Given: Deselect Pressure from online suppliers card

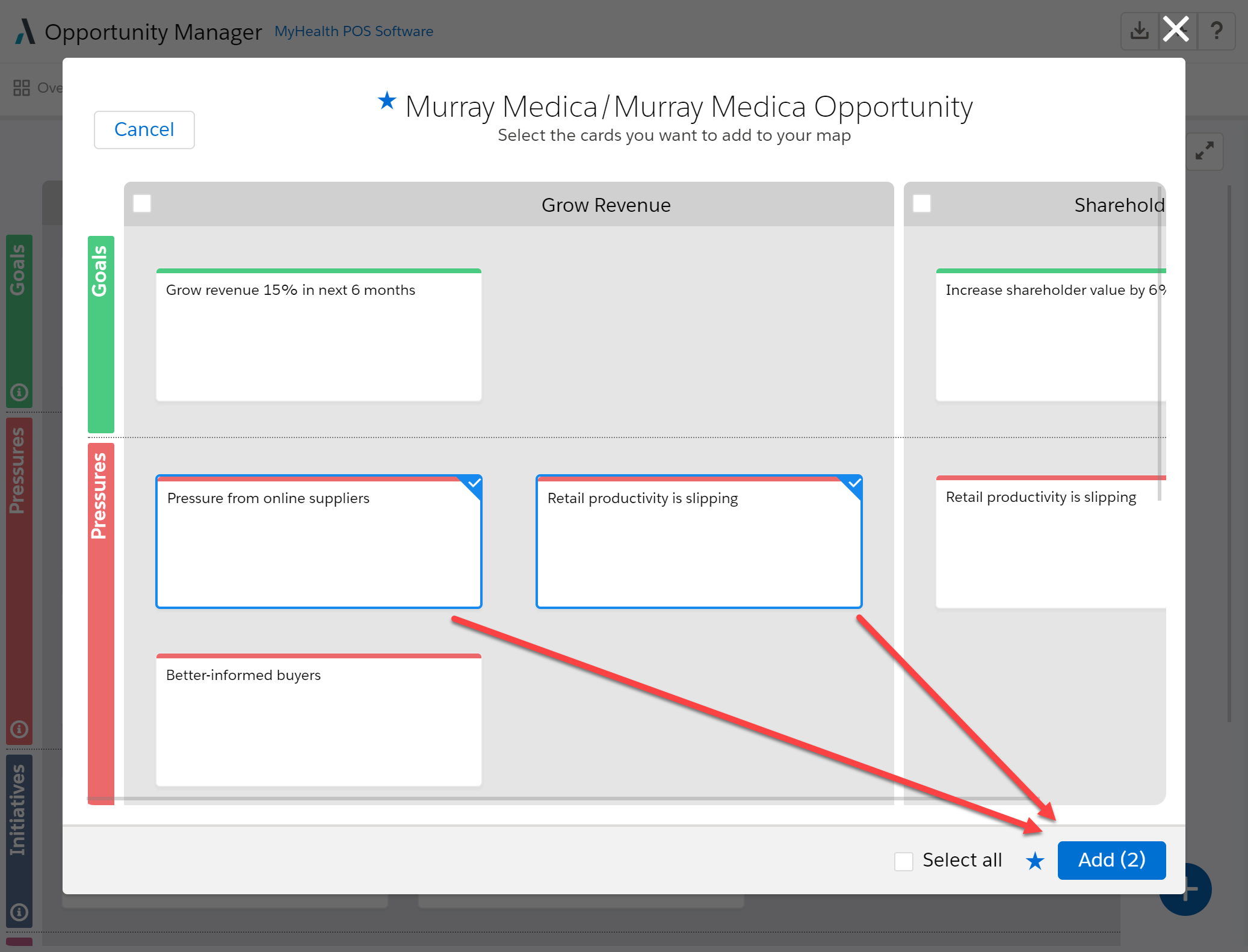Looking at the screenshot, I should [319, 542].
